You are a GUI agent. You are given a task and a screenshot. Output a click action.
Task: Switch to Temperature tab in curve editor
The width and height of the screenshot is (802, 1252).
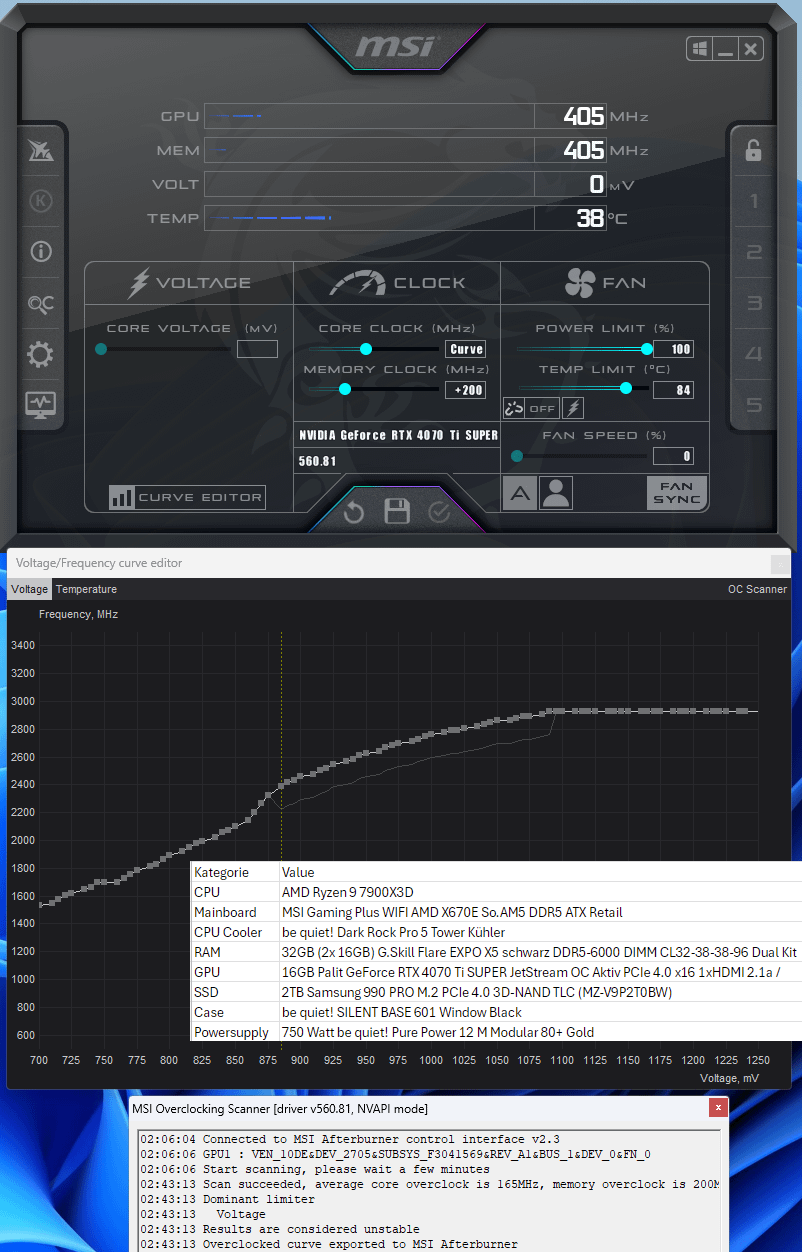[86, 589]
